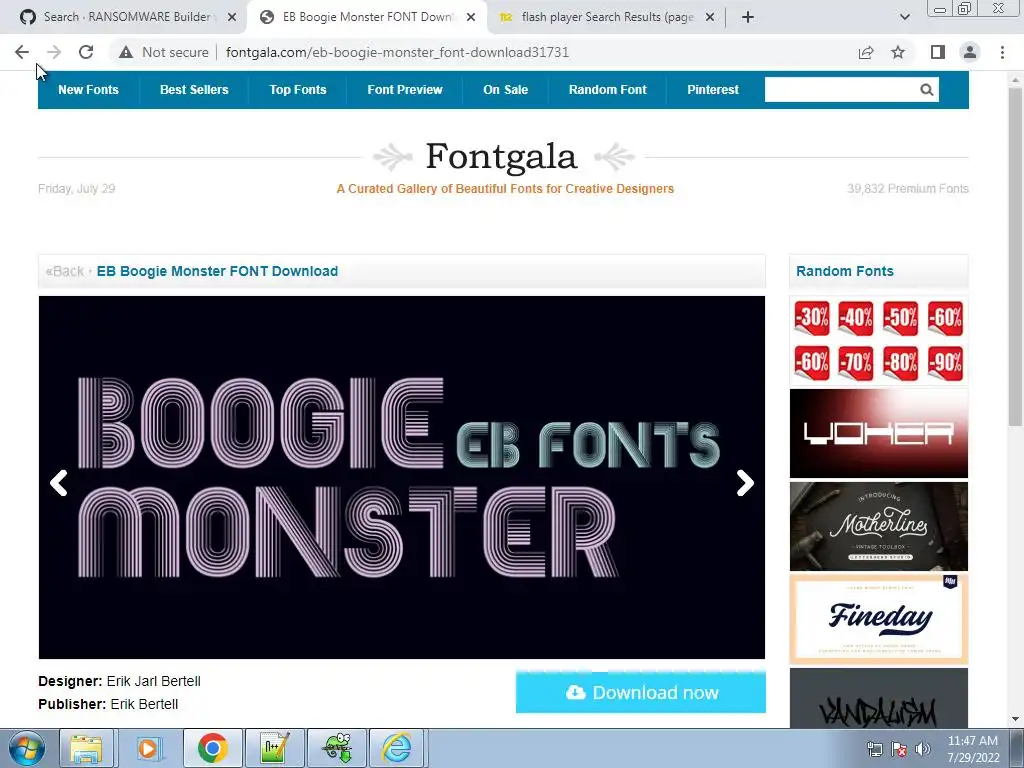The width and height of the screenshot is (1024, 768).
Task: Open the Windows Start menu
Action: [x=27, y=748]
